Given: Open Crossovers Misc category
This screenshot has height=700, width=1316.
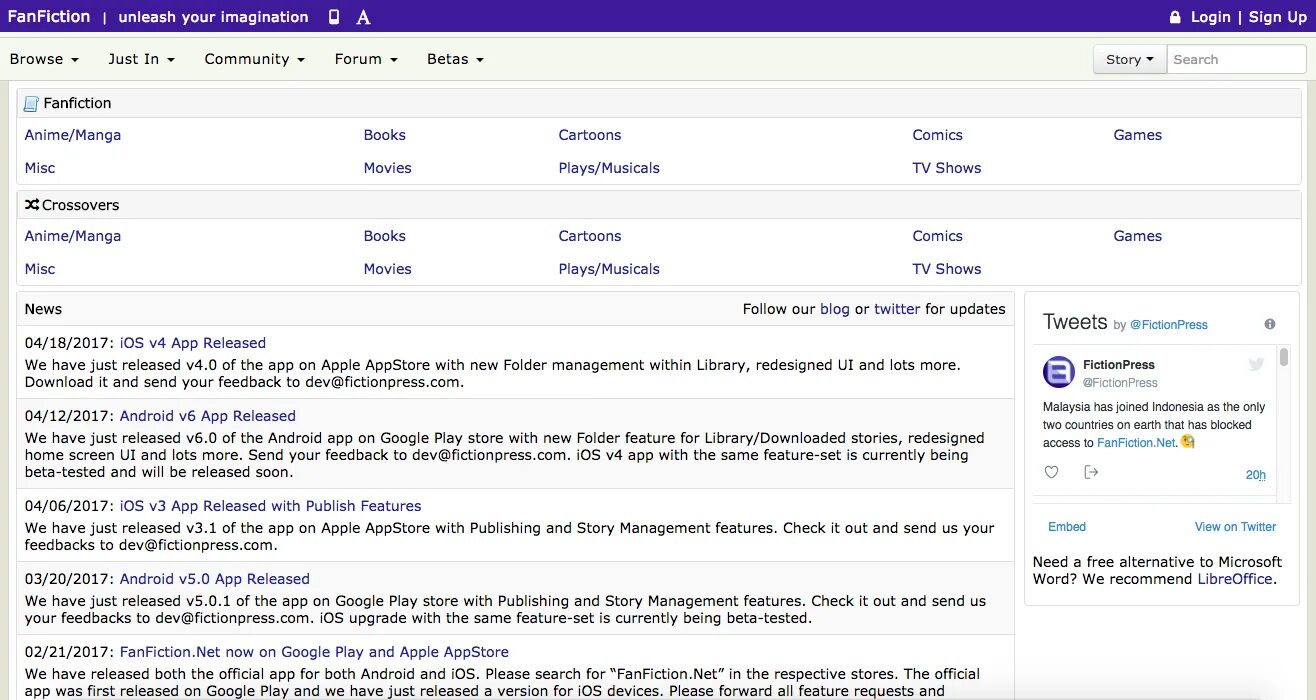Looking at the screenshot, I should click(40, 269).
